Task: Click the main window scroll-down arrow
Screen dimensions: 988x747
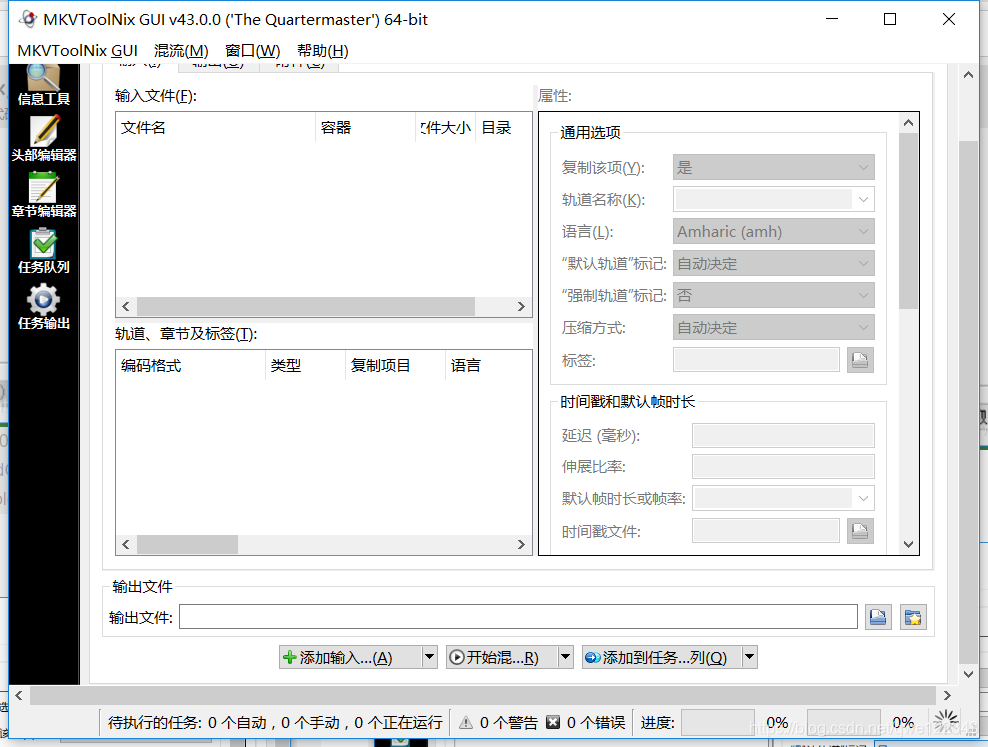Action: coord(968,674)
